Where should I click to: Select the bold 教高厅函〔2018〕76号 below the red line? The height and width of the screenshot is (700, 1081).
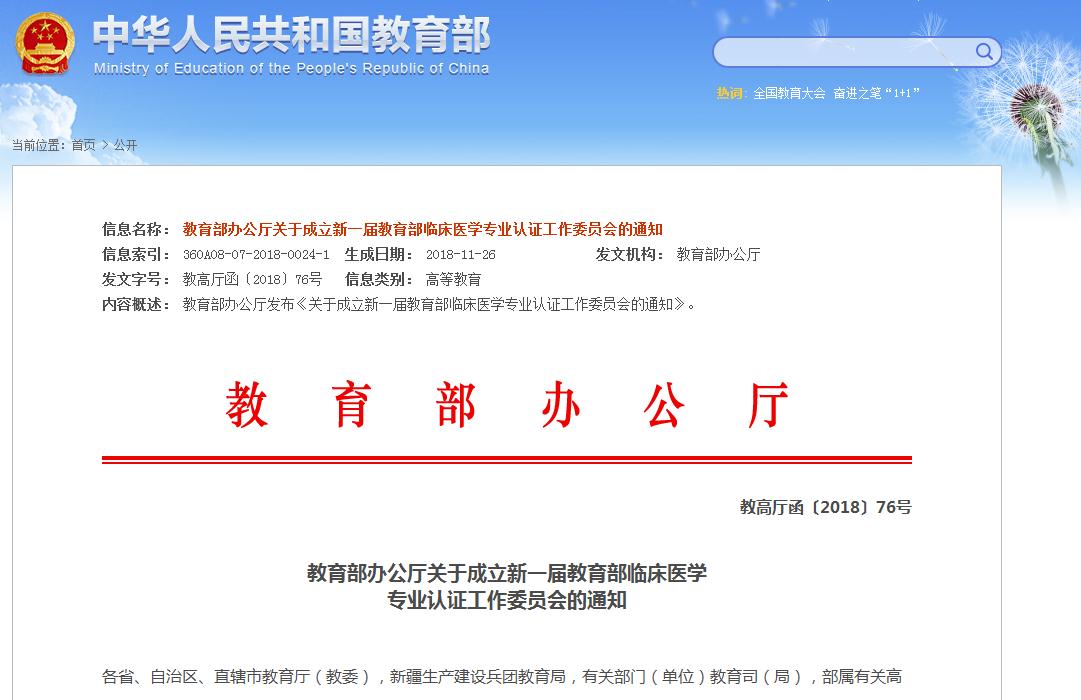click(826, 508)
